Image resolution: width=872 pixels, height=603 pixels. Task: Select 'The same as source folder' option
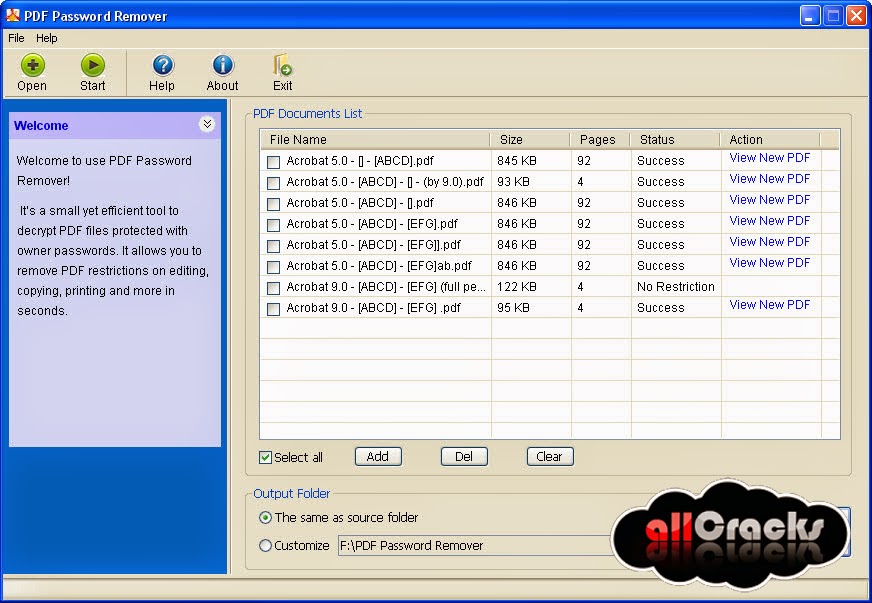point(265,517)
